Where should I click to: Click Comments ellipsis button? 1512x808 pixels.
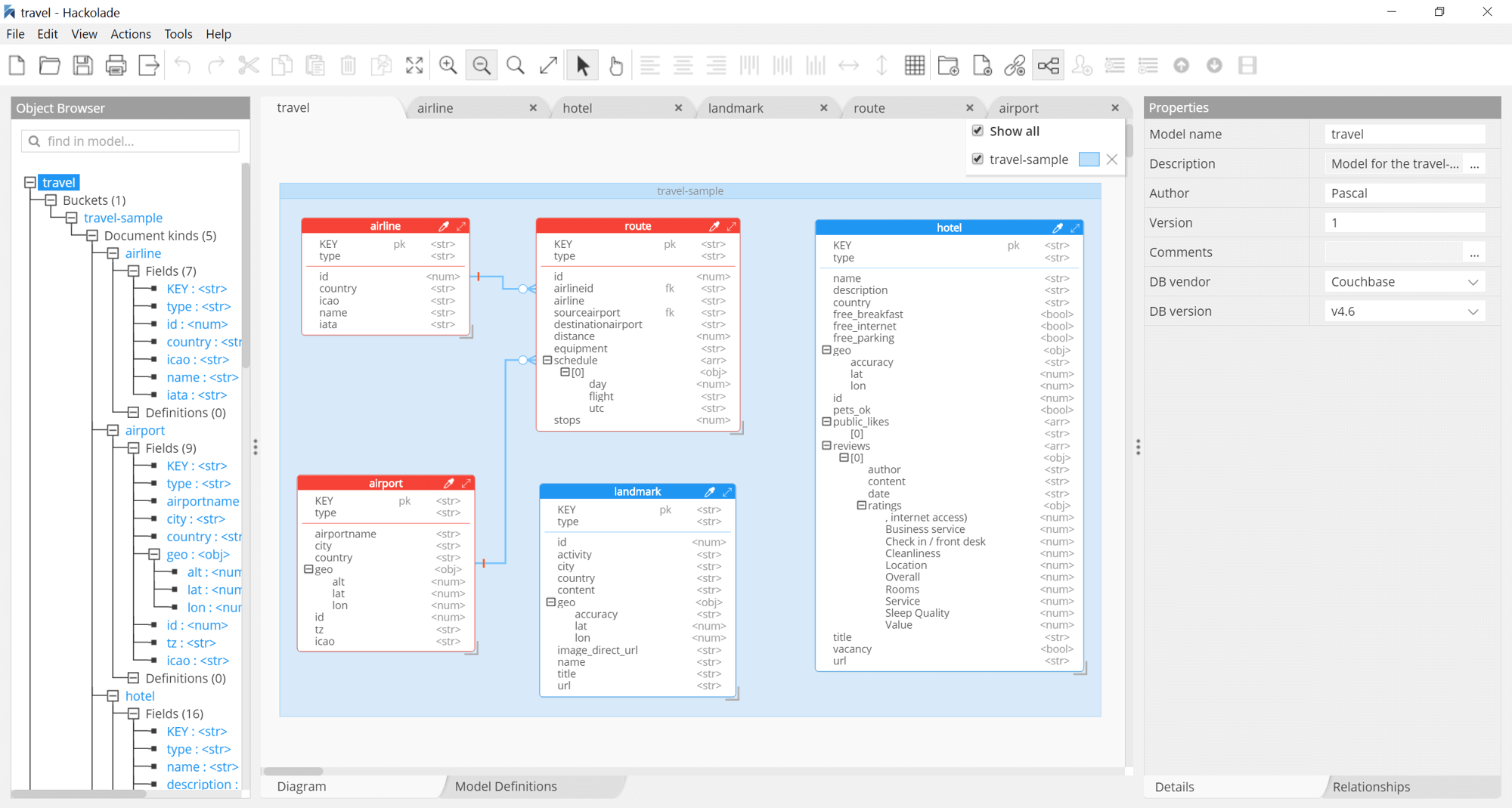(1474, 252)
